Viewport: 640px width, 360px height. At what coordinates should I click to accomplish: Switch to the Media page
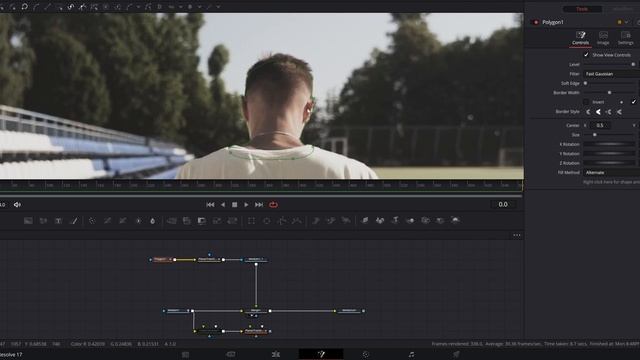click(x=185, y=354)
